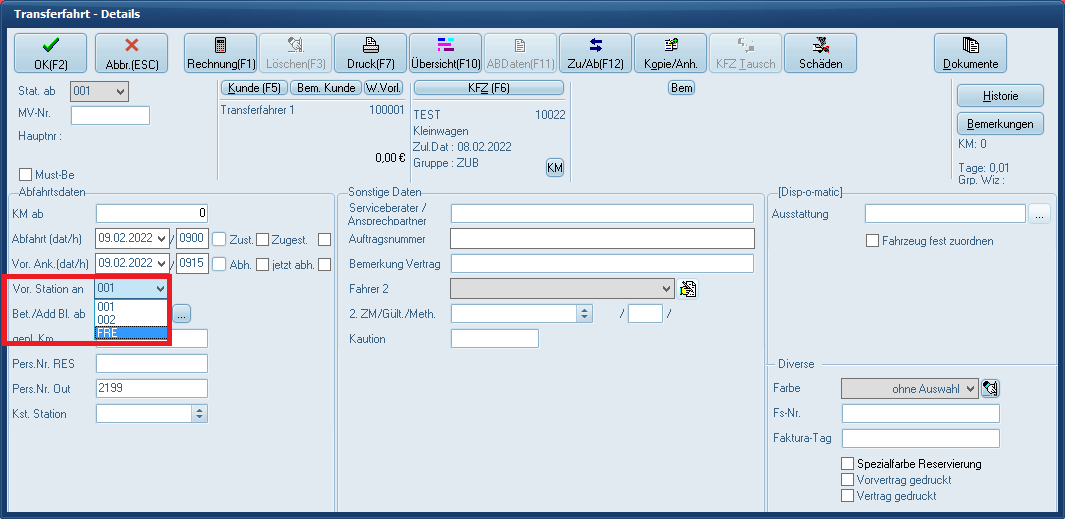Click the Kunde (F5) button
The width and height of the screenshot is (1065, 519).
tap(255, 88)
